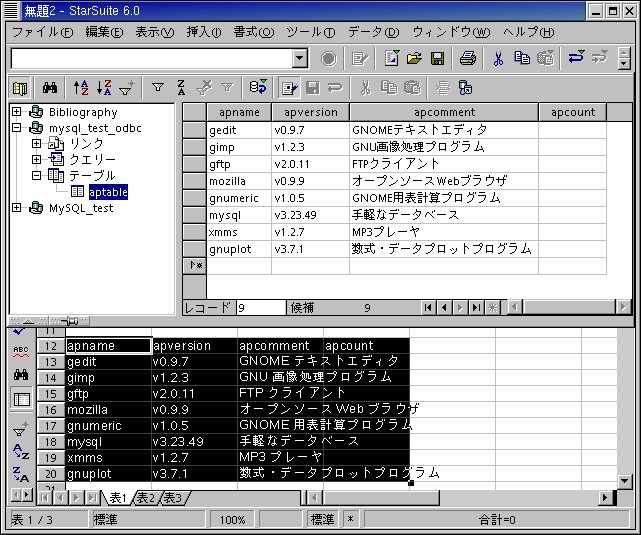Select row header 16 in spreadsheet
The image size is (641, 535).
(51, 410)
